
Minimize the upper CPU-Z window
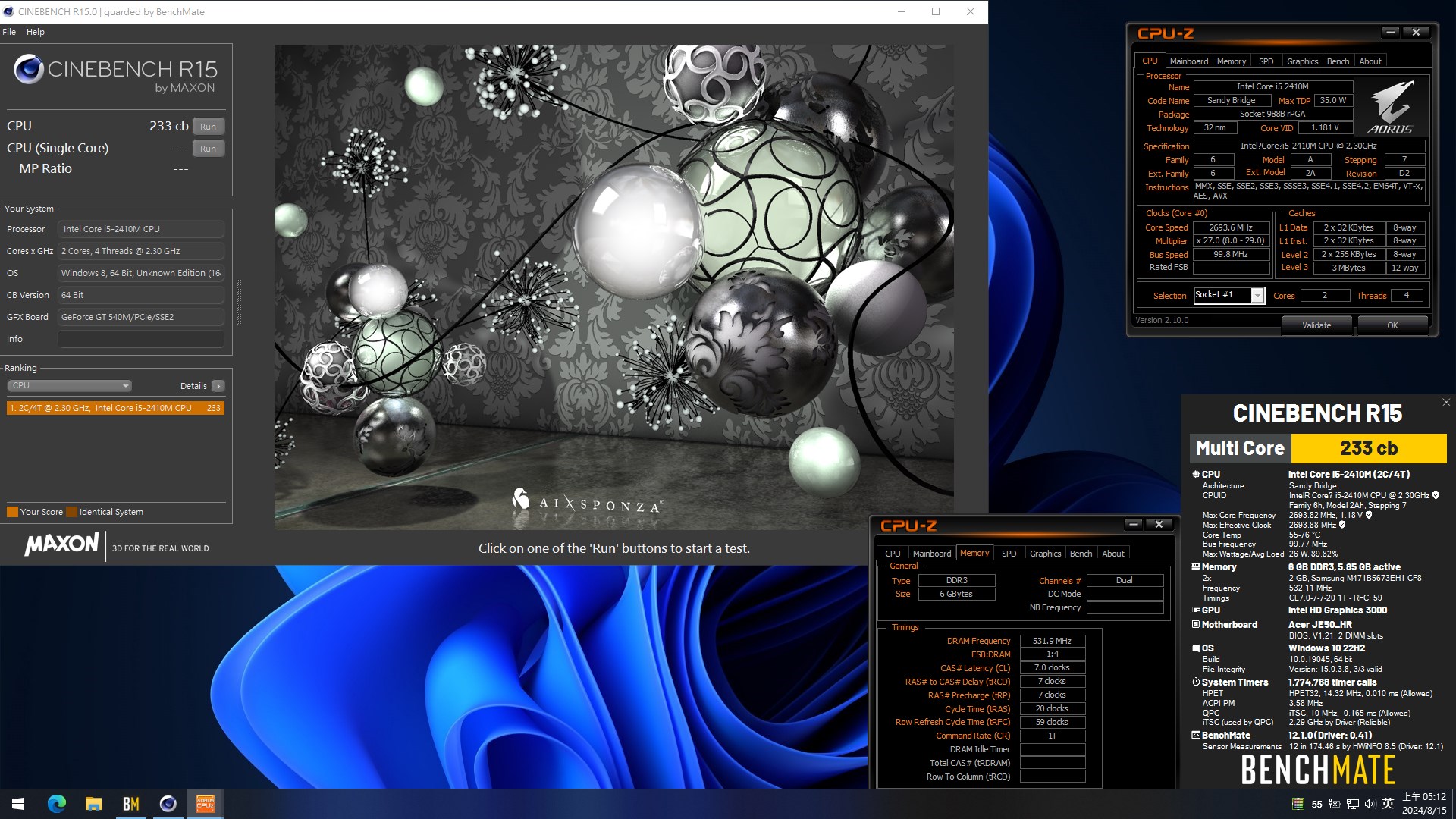point(1390,32)
